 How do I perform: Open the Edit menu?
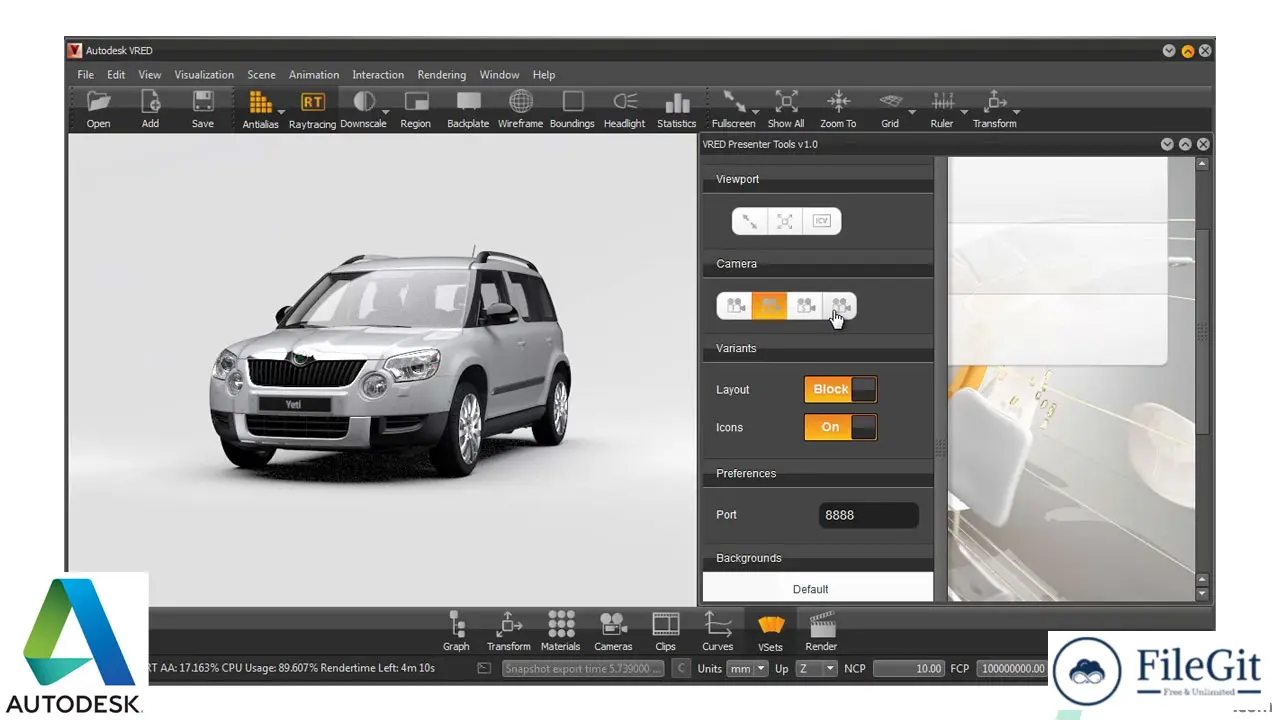click(x=116, y=75)
